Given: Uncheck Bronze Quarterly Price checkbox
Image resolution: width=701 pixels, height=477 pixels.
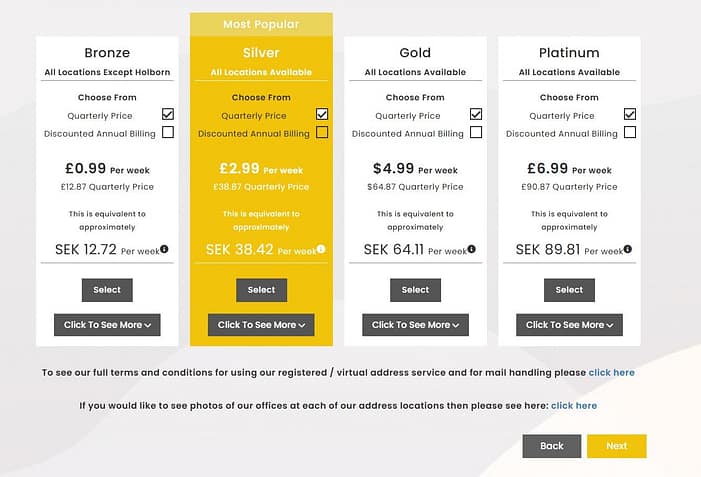Looking at the screenshot, I should [x=168, y=114].
